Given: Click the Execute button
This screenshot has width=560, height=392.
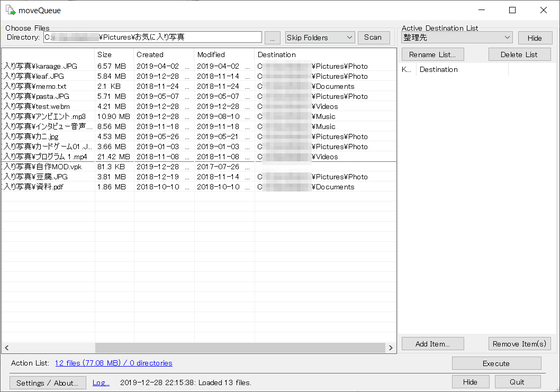Looking at the screenshot, I should [x=496, y=363].
